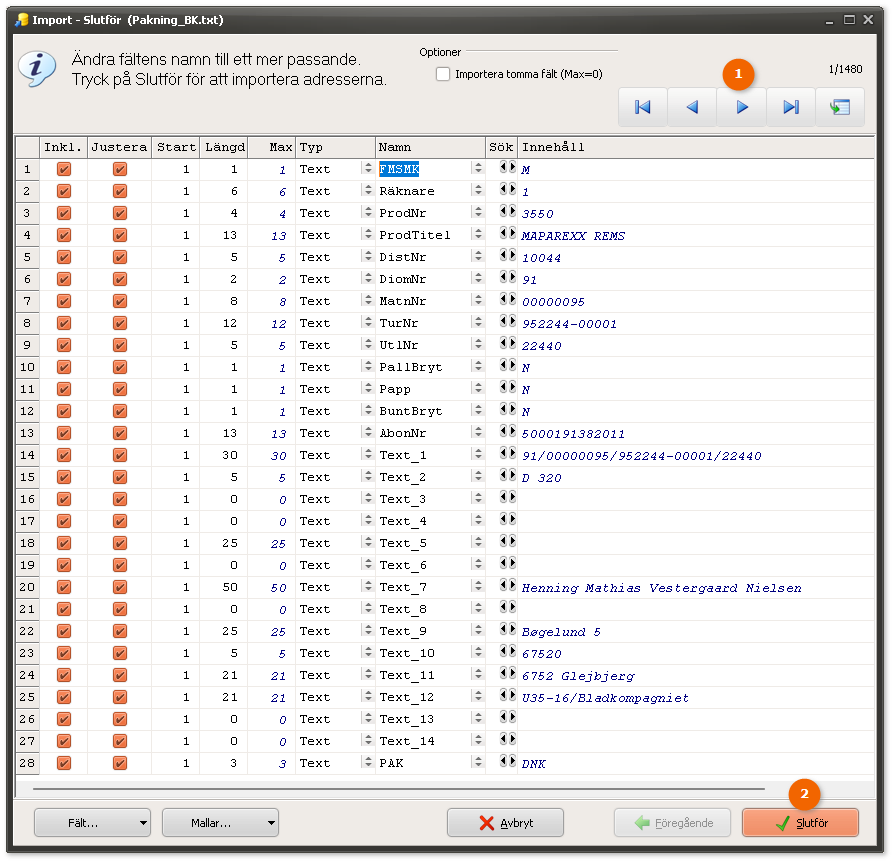This screenshot has width=894, height=863.
Task: Click the content '6752 Glejbjerg'
Action: [578, 676]
